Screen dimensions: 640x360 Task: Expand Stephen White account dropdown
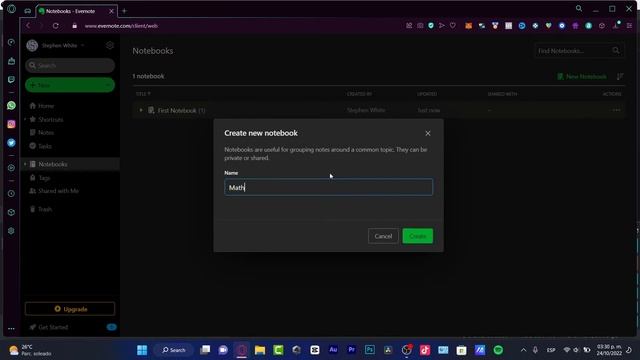82,45
